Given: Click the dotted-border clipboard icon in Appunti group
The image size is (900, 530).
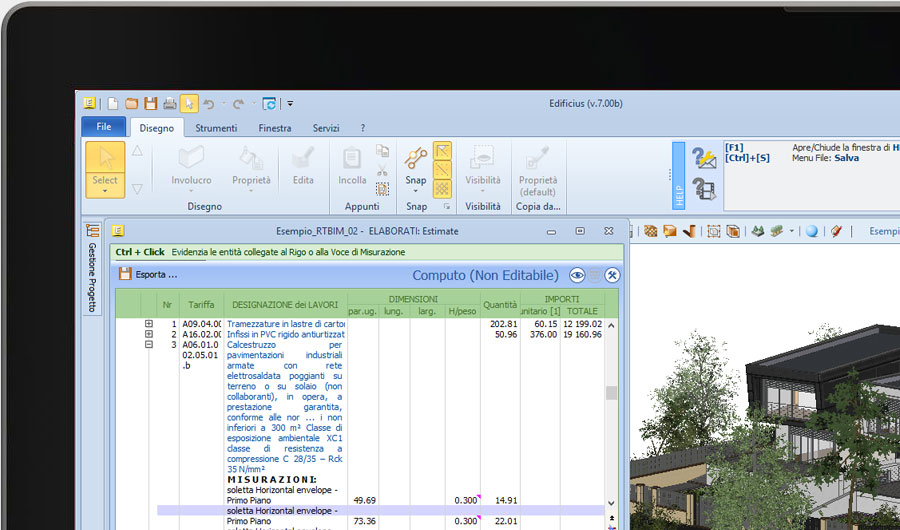Looking at the screenshot, I should (382, 189).
